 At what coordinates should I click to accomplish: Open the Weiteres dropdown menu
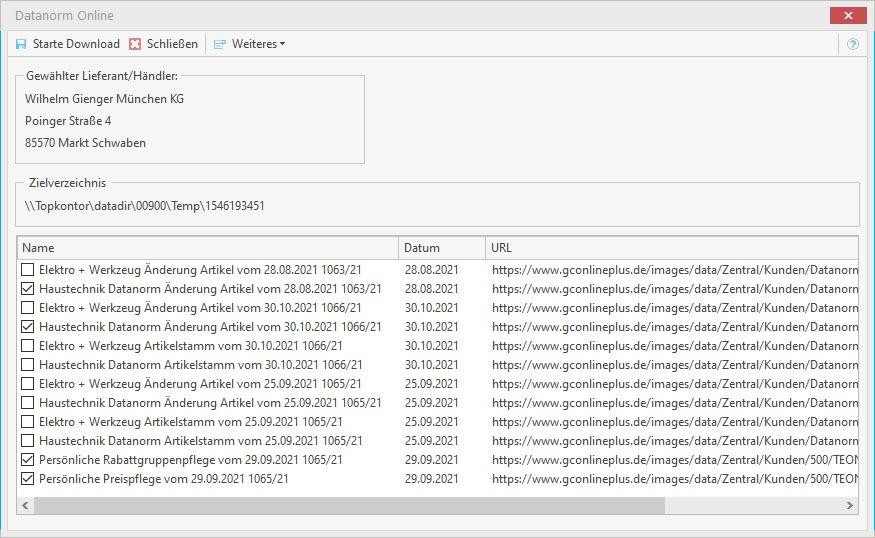point(258,44)
